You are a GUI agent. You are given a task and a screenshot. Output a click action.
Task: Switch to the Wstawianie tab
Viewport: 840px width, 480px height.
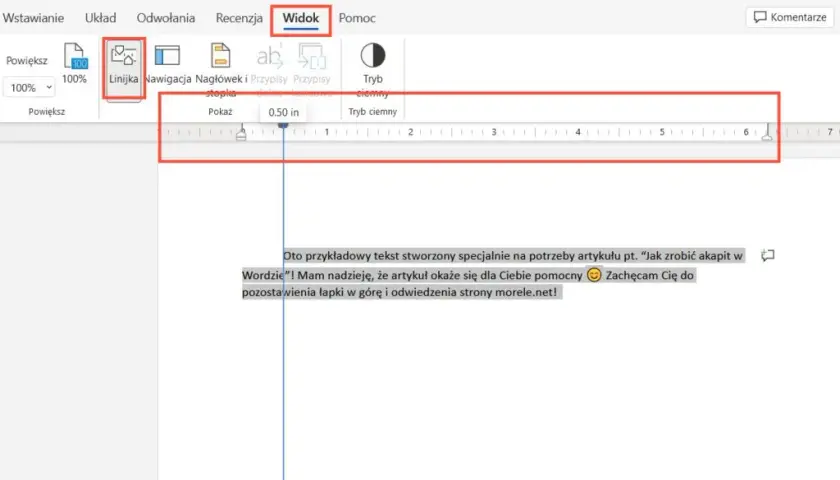[33, 18]
